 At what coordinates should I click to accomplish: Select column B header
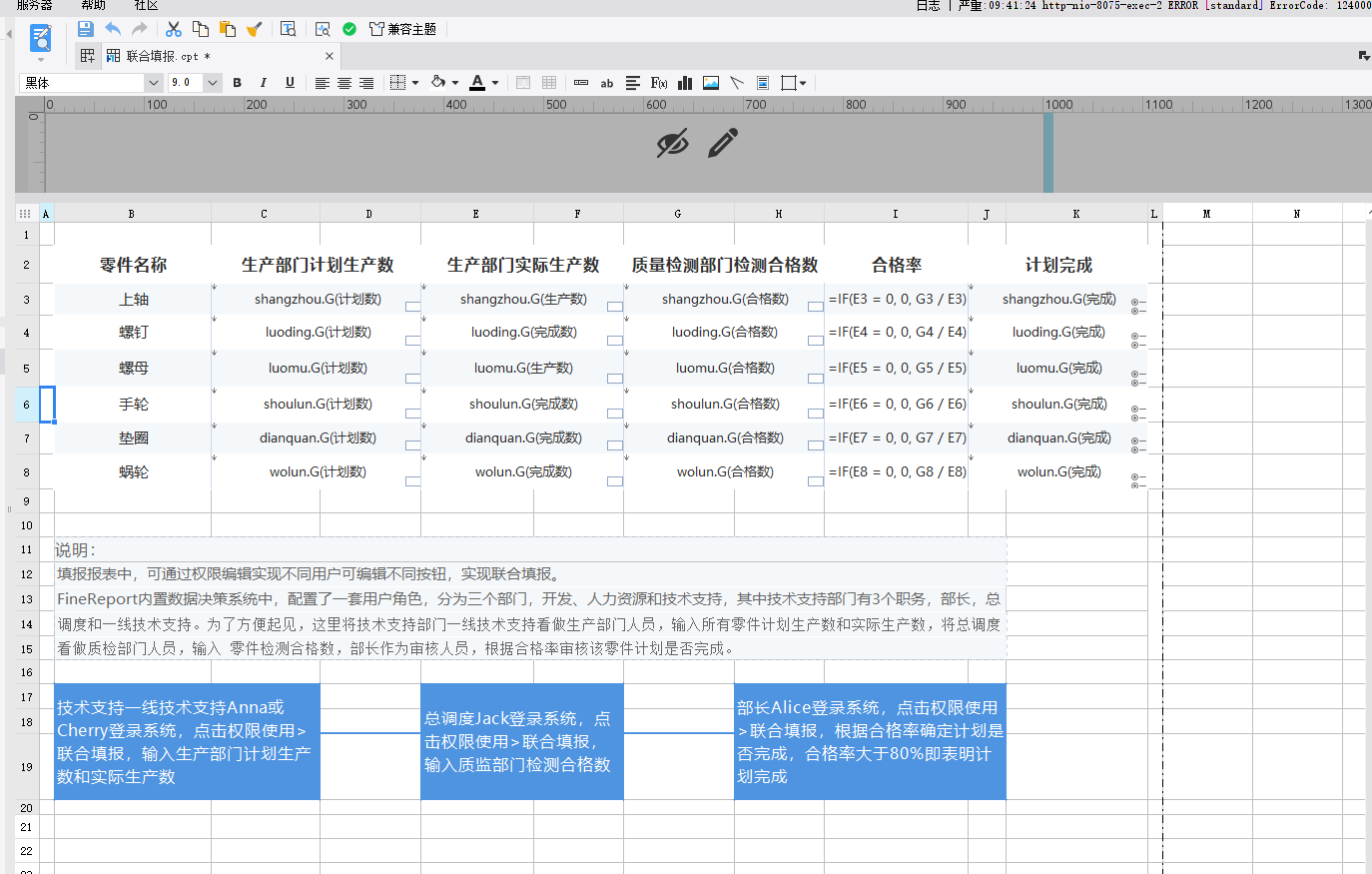point(132,214)
